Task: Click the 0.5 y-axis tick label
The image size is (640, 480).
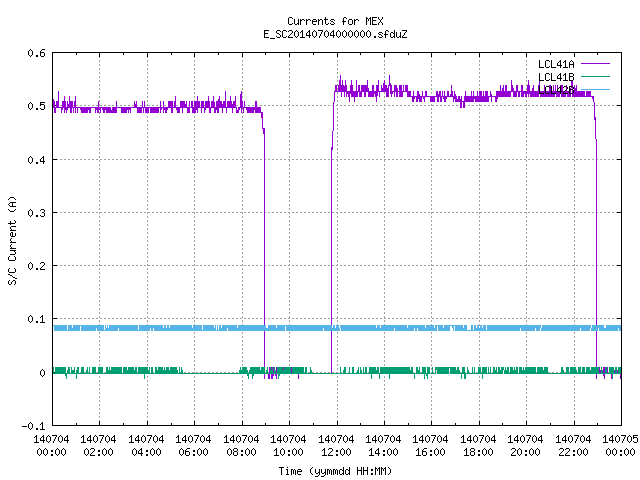Action: tap(36, 106)
